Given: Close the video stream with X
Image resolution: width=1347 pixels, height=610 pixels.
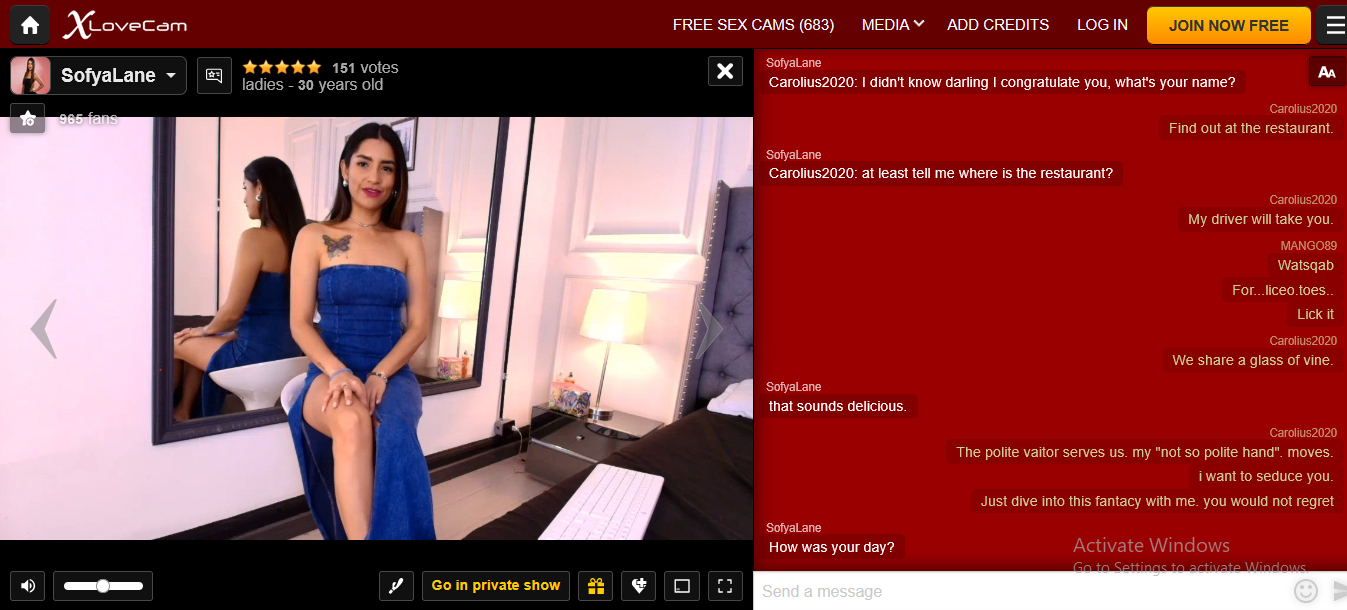Looking at the screenshot, I should coord(725,71).
